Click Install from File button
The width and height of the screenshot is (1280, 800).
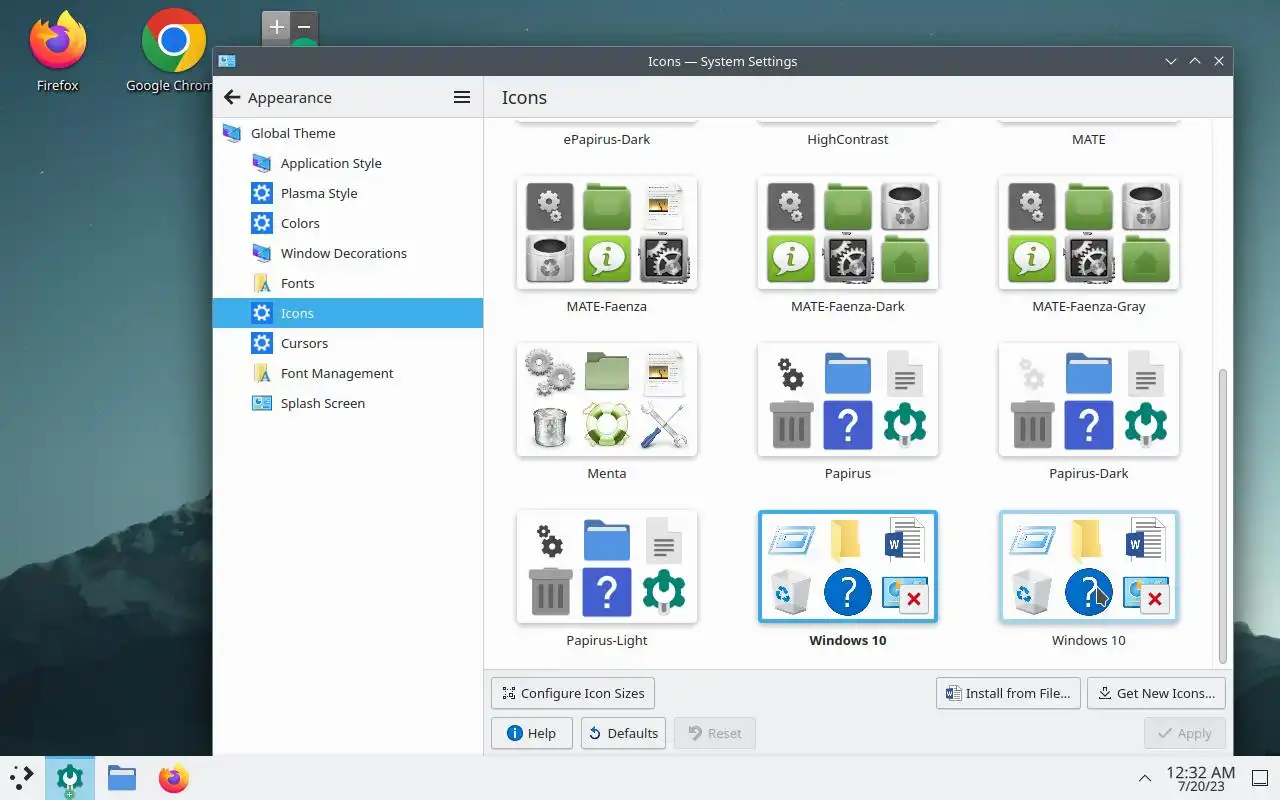click(1008, 693)
